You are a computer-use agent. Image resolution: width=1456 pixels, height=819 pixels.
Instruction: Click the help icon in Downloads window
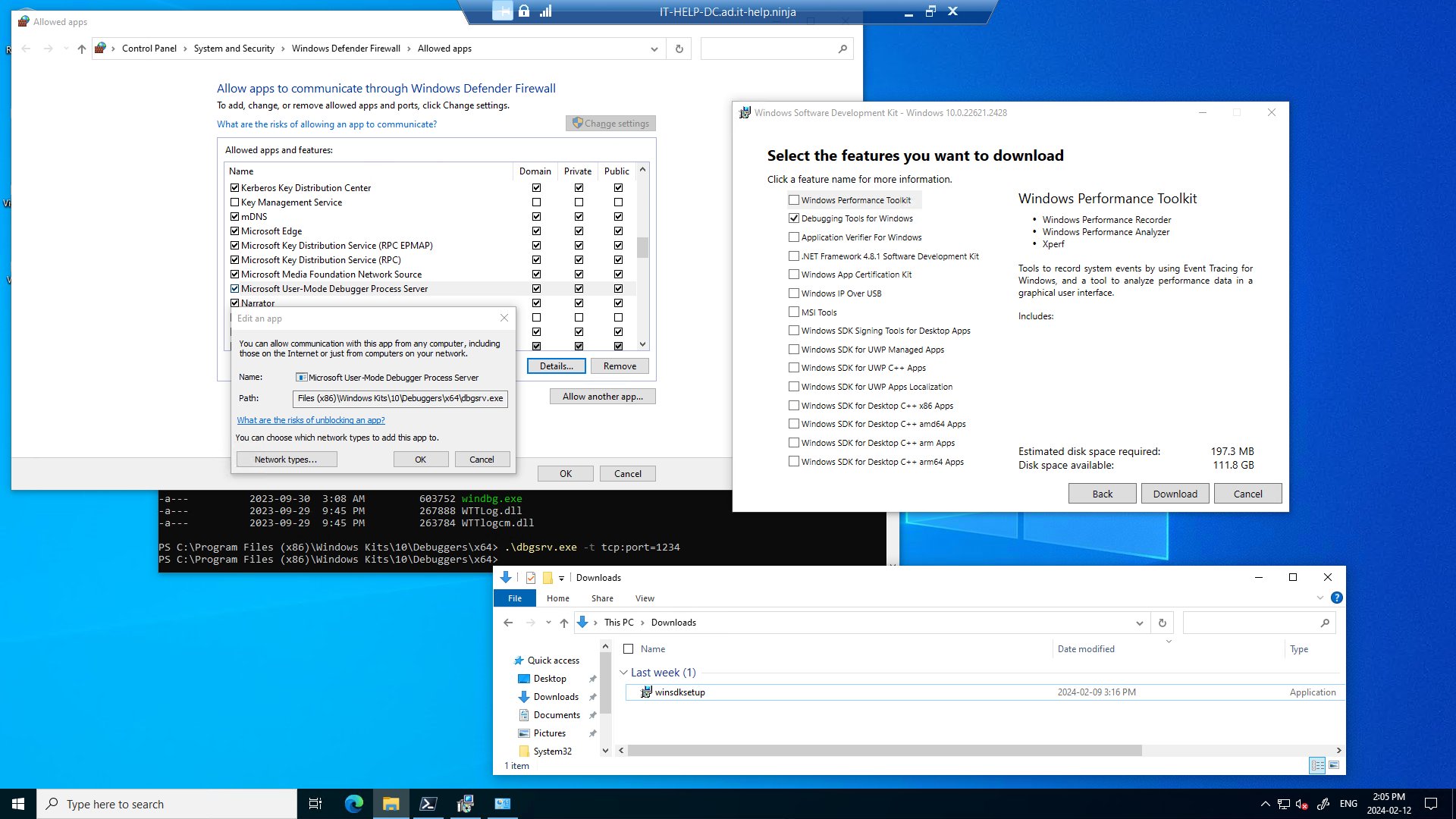point(1337,598)
